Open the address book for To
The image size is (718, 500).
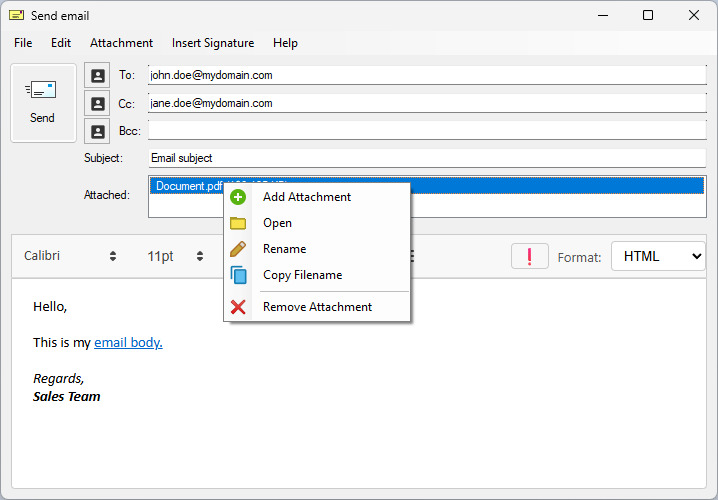pos(97,75)
